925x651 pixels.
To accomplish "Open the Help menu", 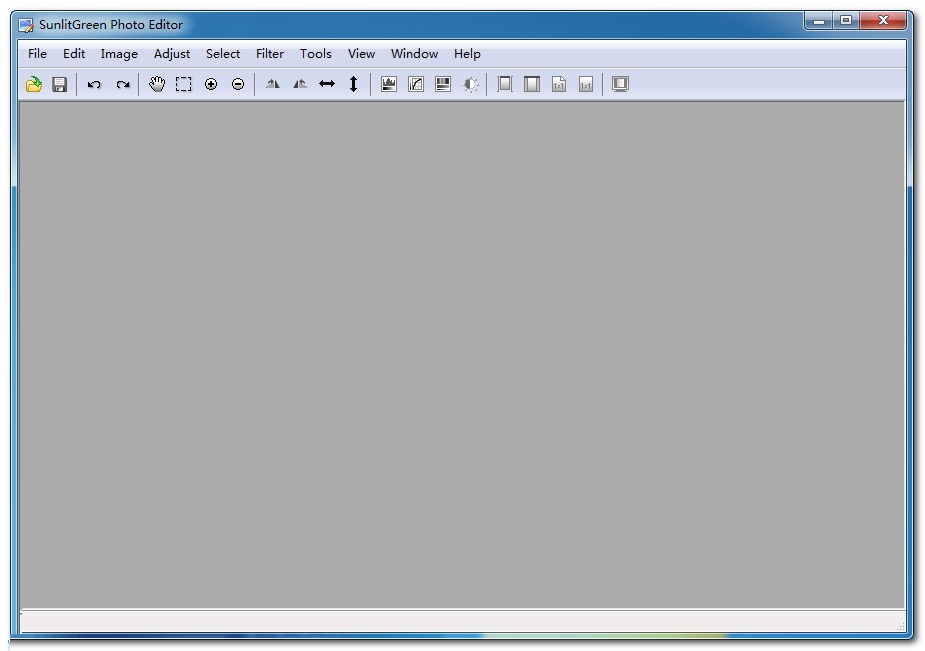I will click(x=467, y=54).
